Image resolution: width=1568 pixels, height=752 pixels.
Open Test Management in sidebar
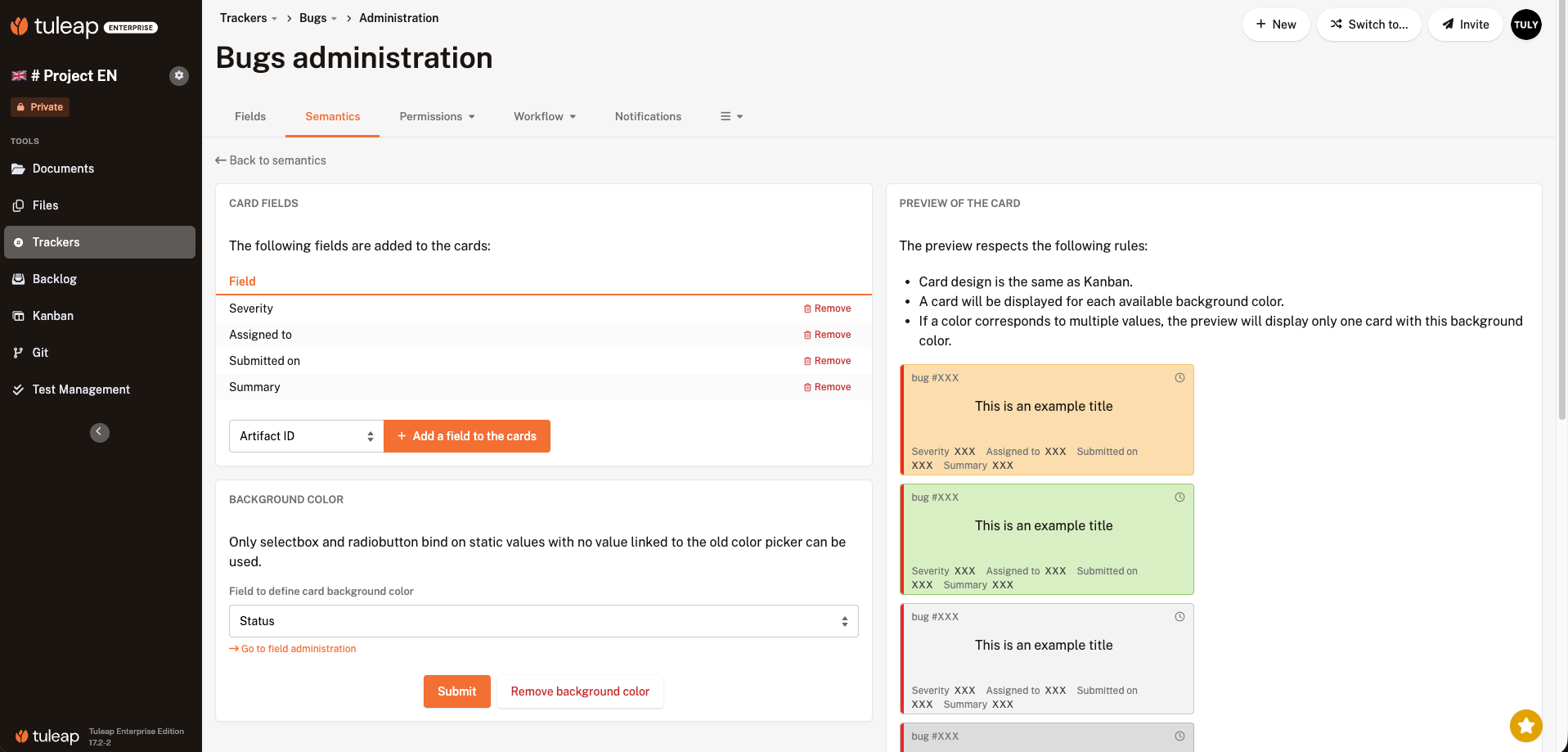81,390
